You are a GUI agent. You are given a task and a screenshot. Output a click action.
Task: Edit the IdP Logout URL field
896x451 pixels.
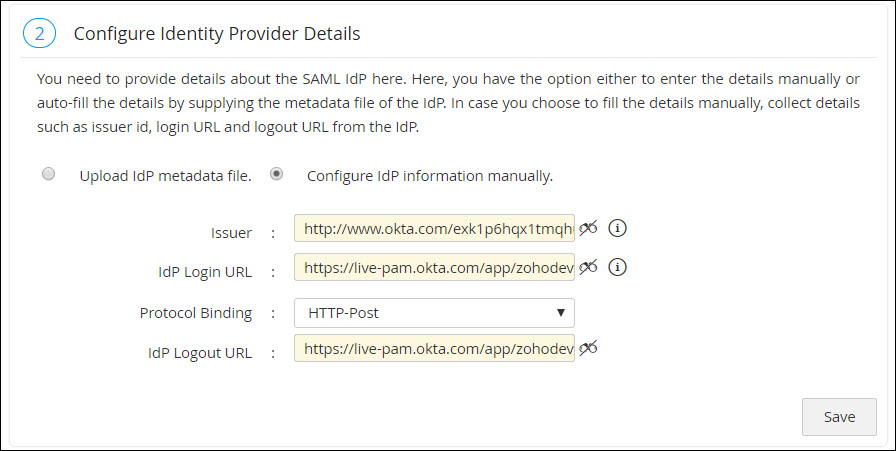tap(434, 349)
